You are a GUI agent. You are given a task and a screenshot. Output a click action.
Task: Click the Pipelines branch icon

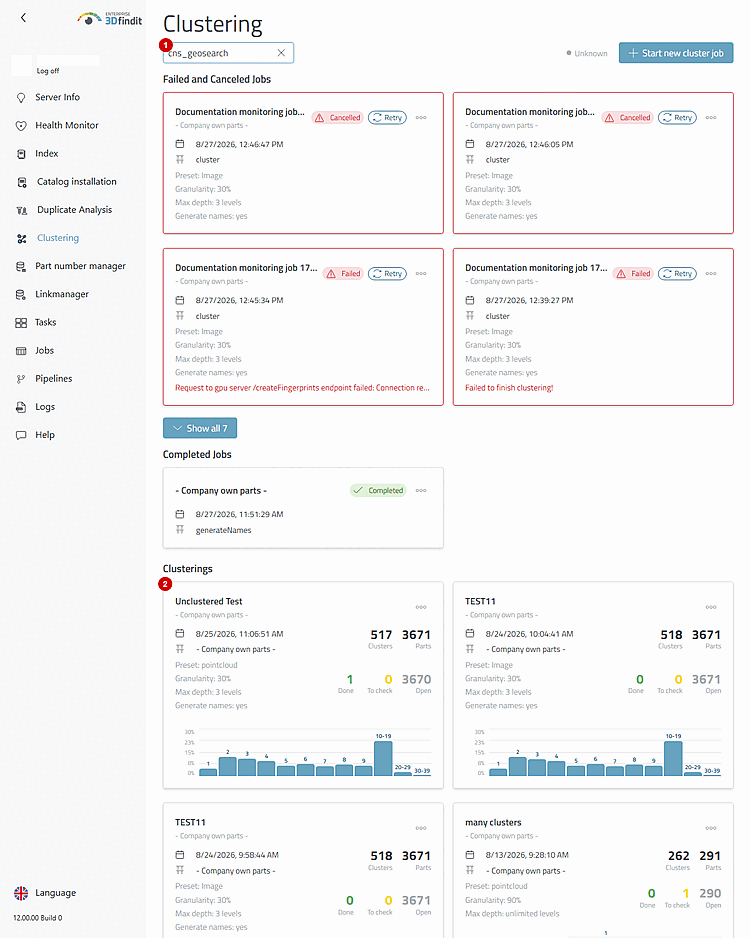click(21, 379)
